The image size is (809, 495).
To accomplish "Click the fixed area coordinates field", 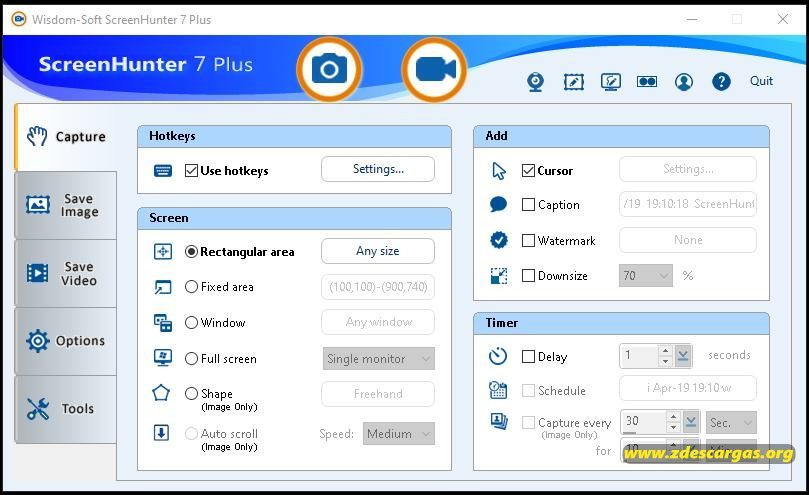I will (x=378, y=286).
